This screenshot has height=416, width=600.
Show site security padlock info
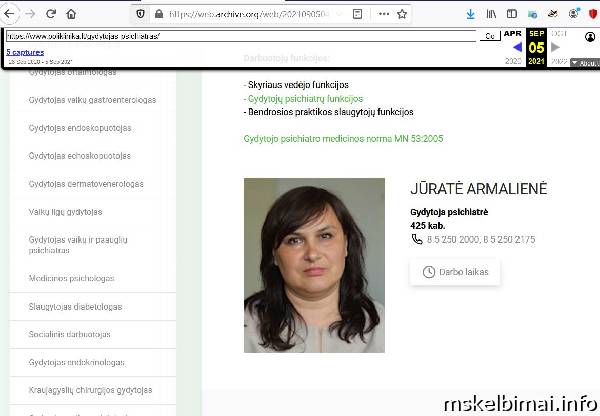pos(159,14)
